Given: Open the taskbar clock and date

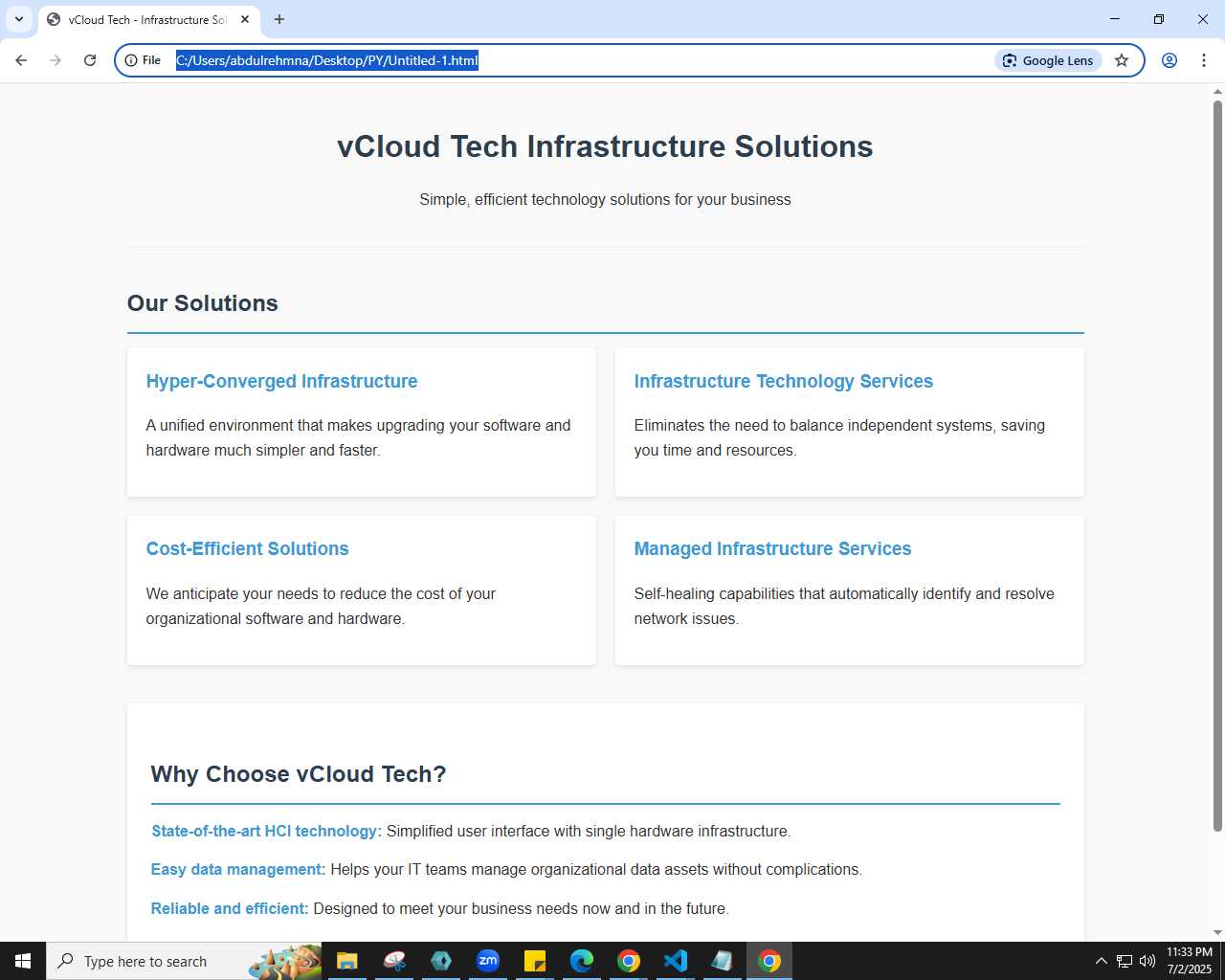Looking at the screenshot, I should pyautogui.click(x=1190, y=961).
